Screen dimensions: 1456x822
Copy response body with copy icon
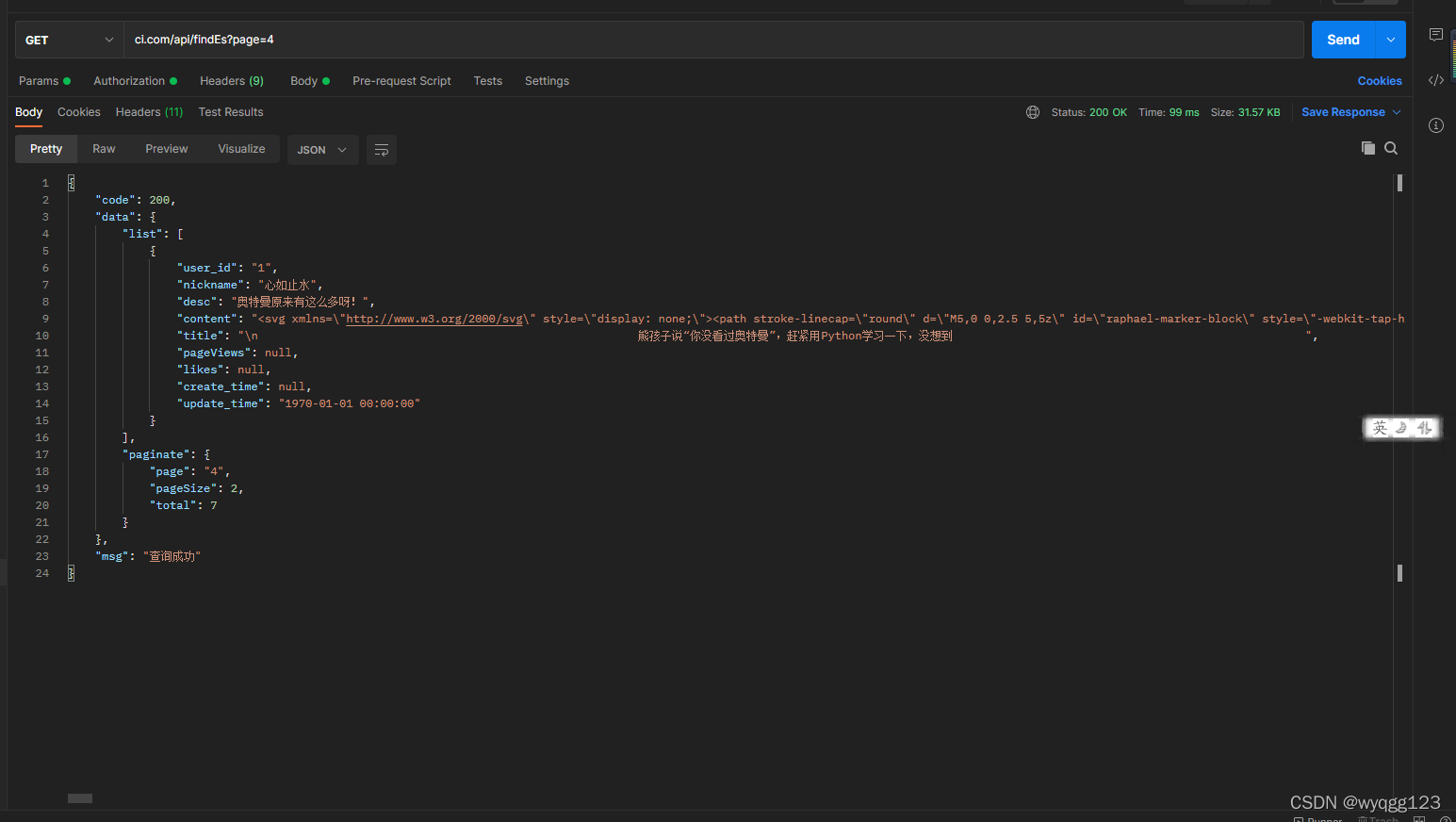1368,148
